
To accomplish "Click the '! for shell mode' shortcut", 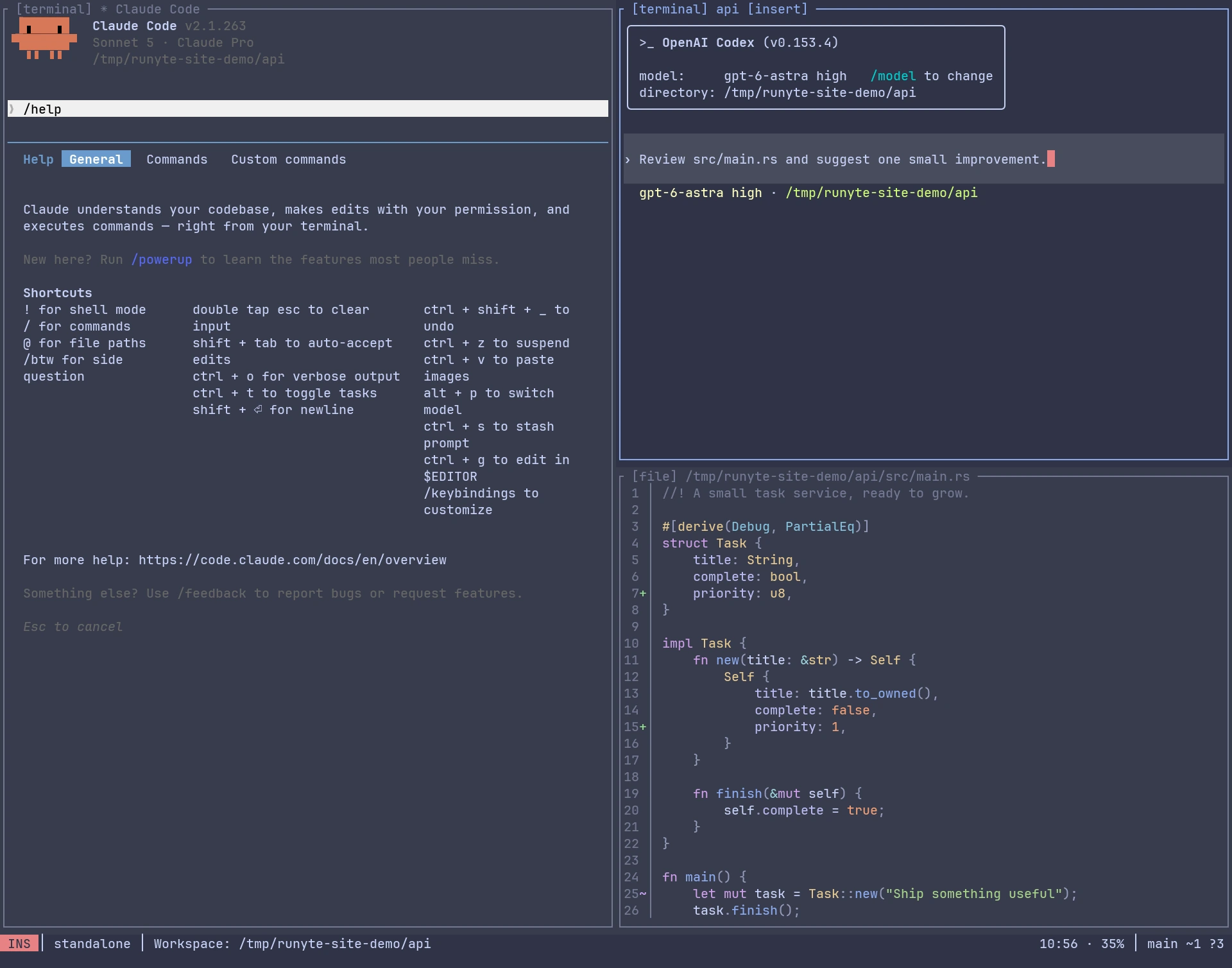I will 85,309.
